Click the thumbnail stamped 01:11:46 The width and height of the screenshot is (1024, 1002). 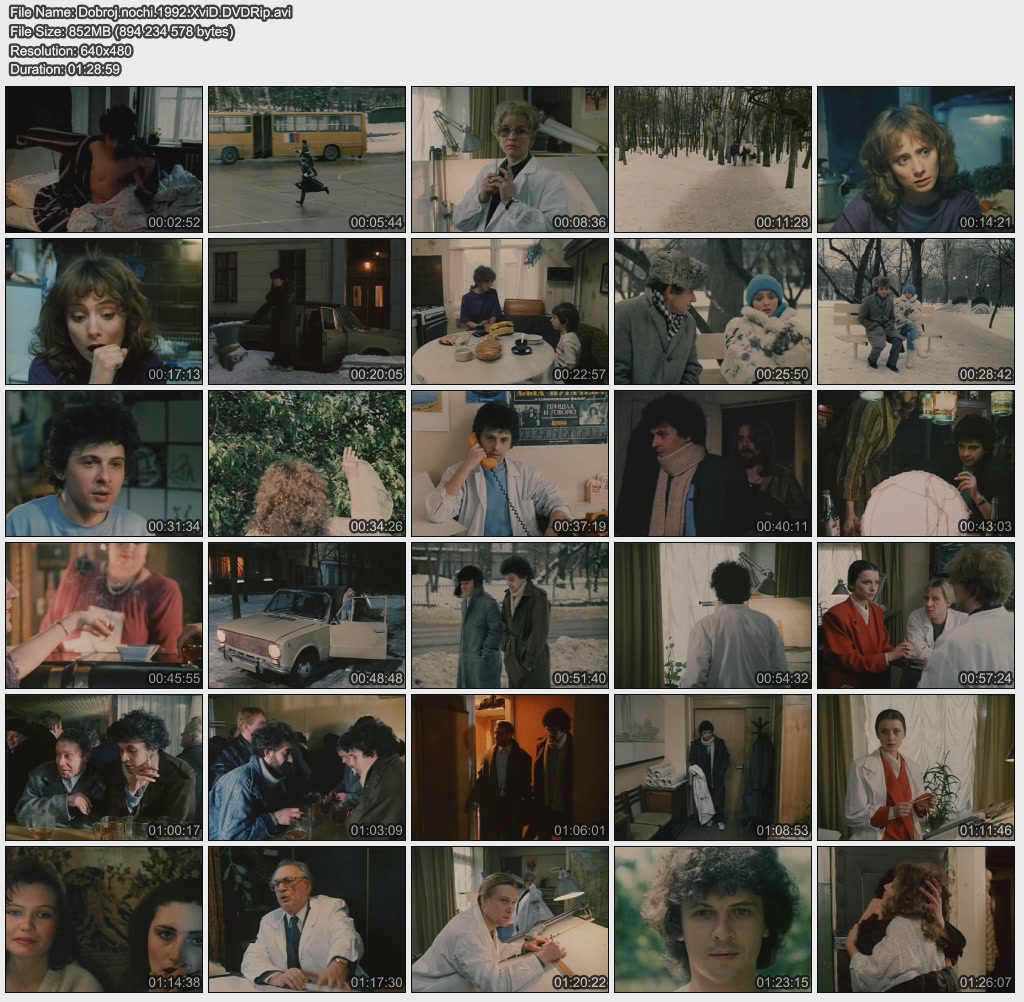916,768
